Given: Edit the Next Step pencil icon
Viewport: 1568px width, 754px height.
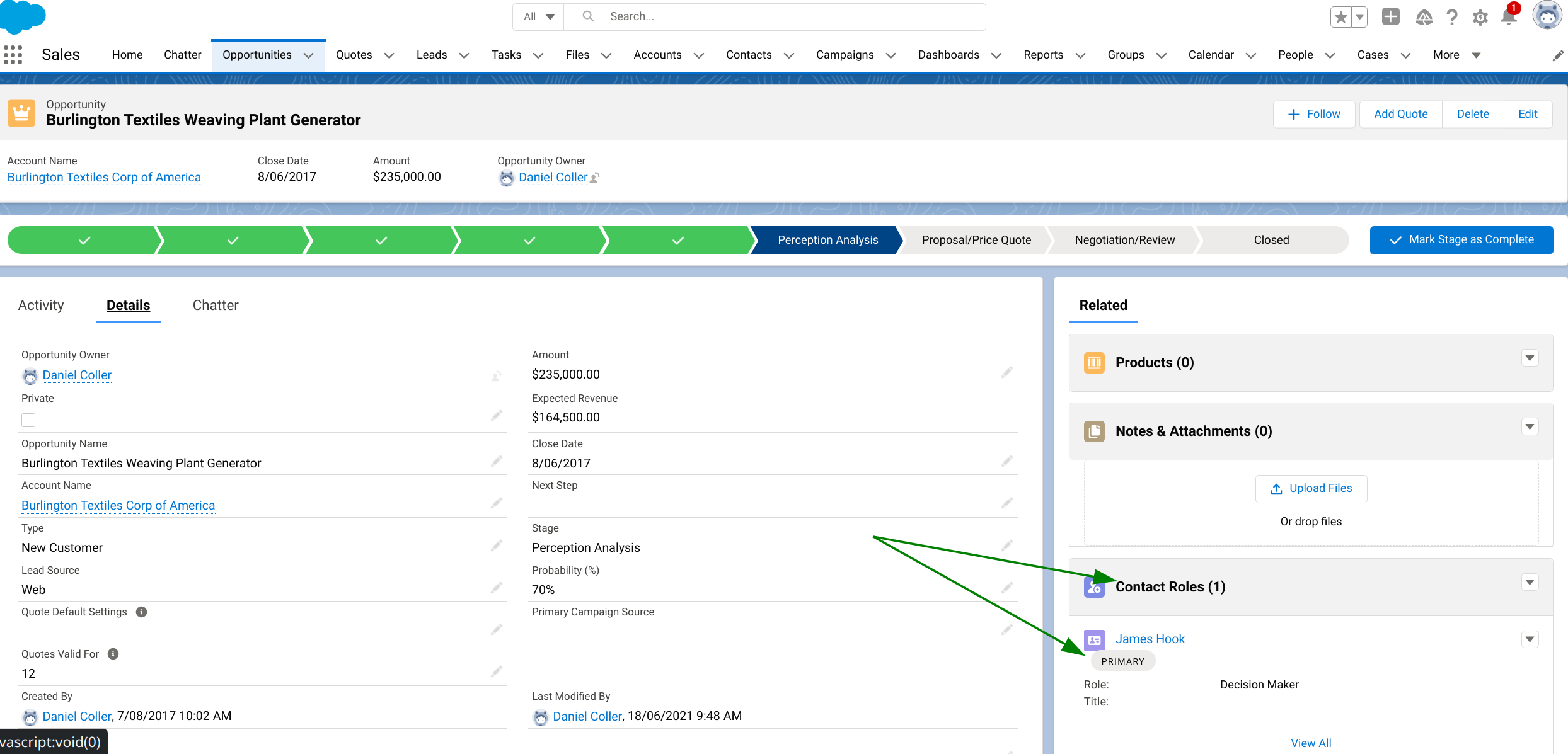Looking at the screenshot, I should (1007, 503).
